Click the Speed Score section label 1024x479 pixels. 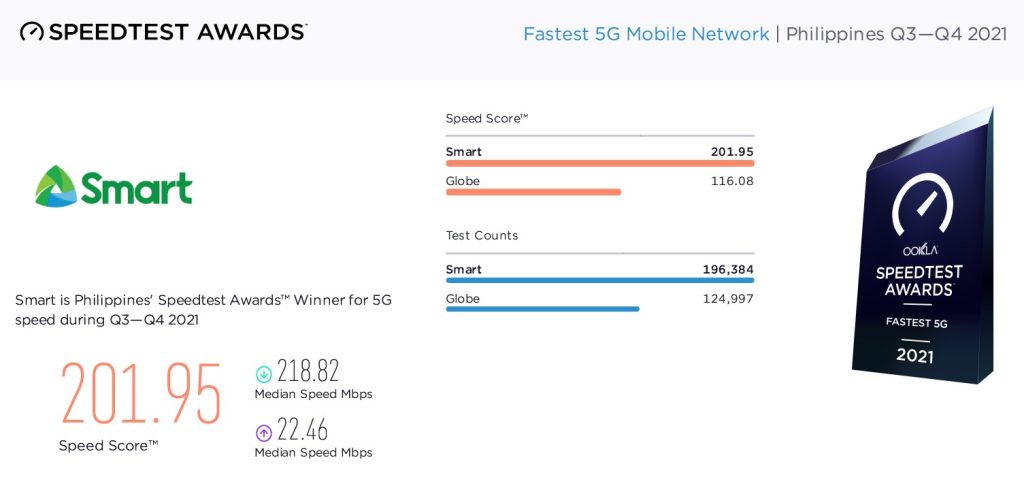pos(487,119)
